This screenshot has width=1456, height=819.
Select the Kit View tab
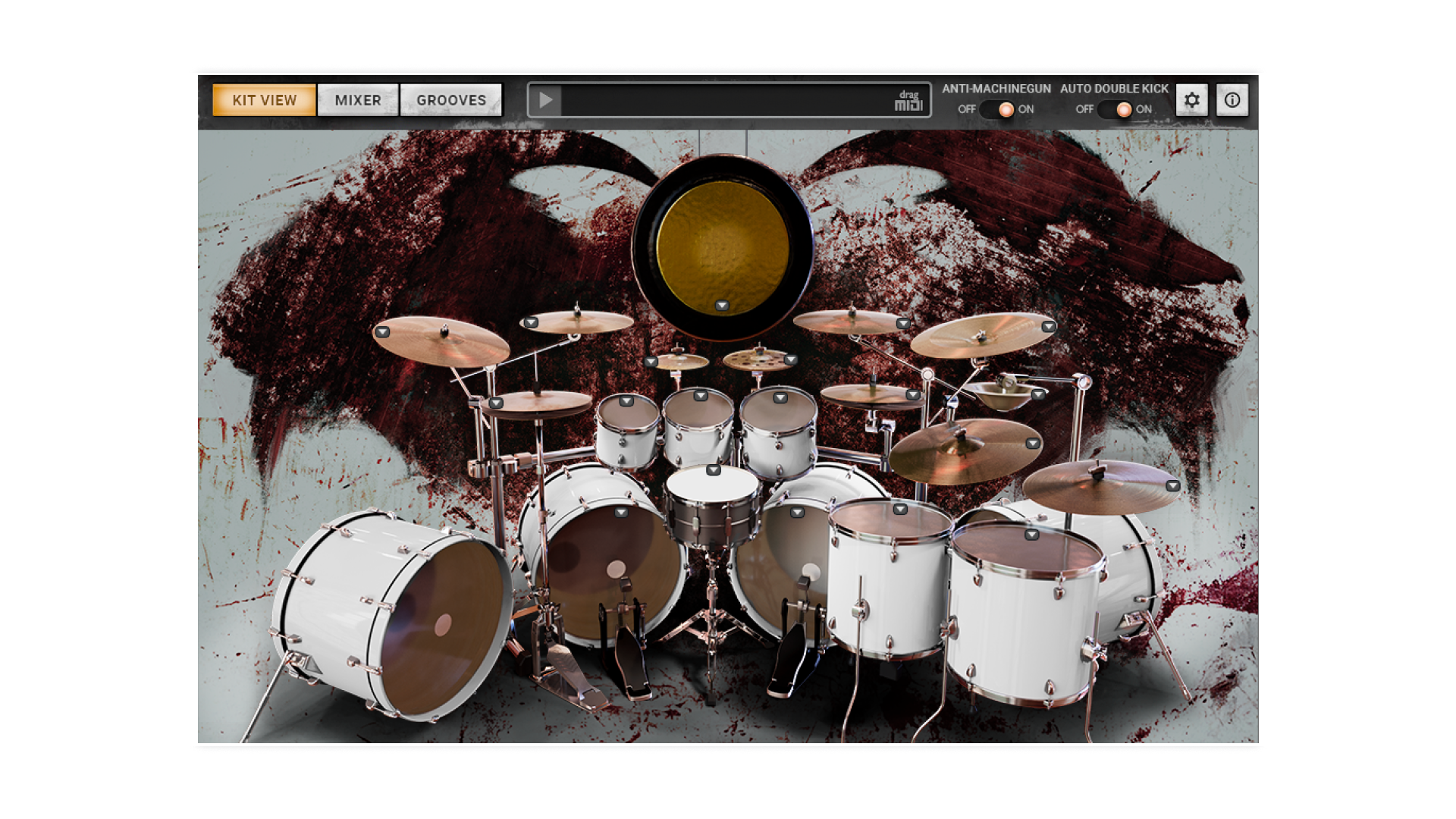pyautogui.click(x=264, y=100)
